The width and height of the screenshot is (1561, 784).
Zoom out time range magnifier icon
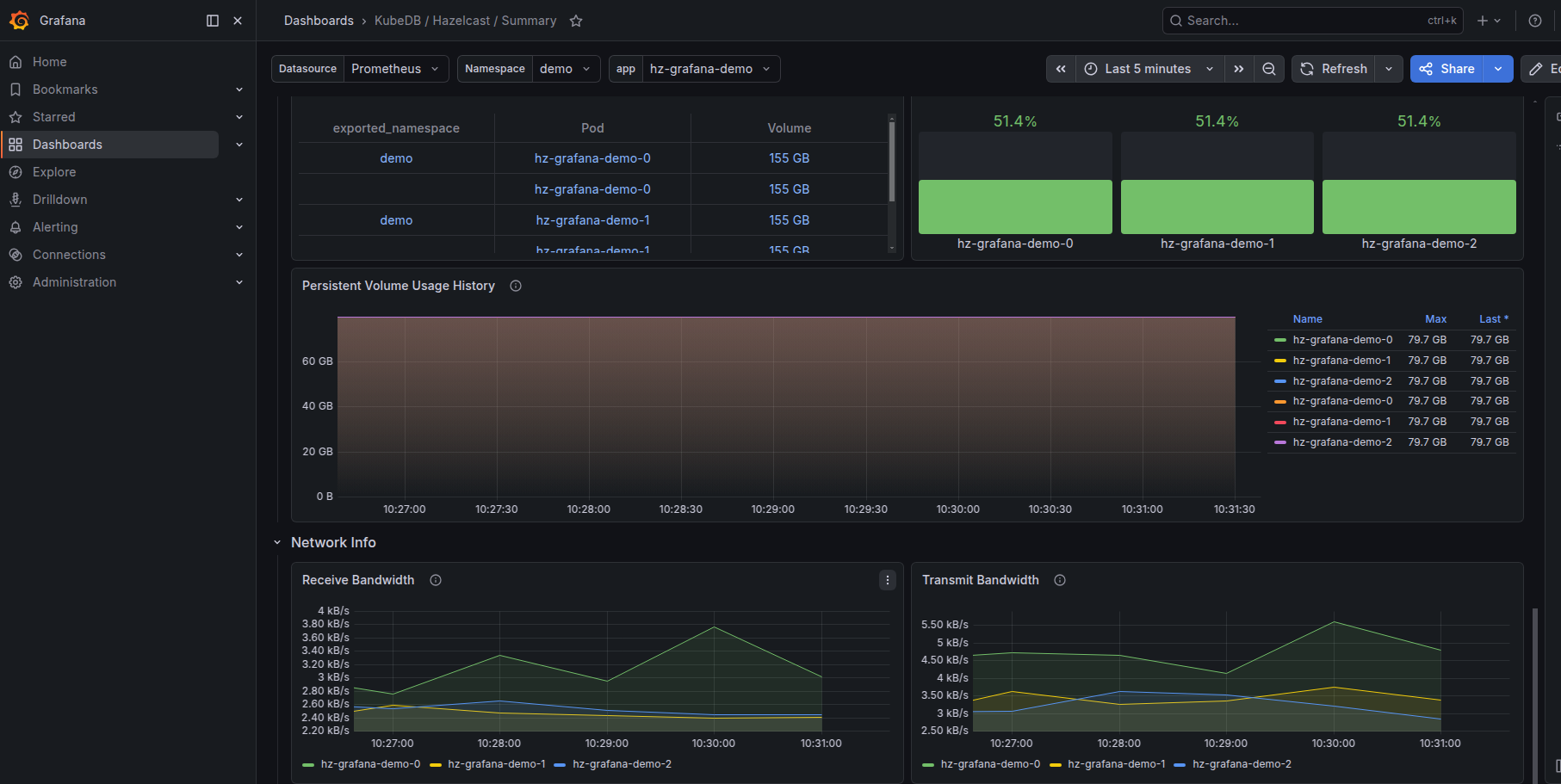1269,69
